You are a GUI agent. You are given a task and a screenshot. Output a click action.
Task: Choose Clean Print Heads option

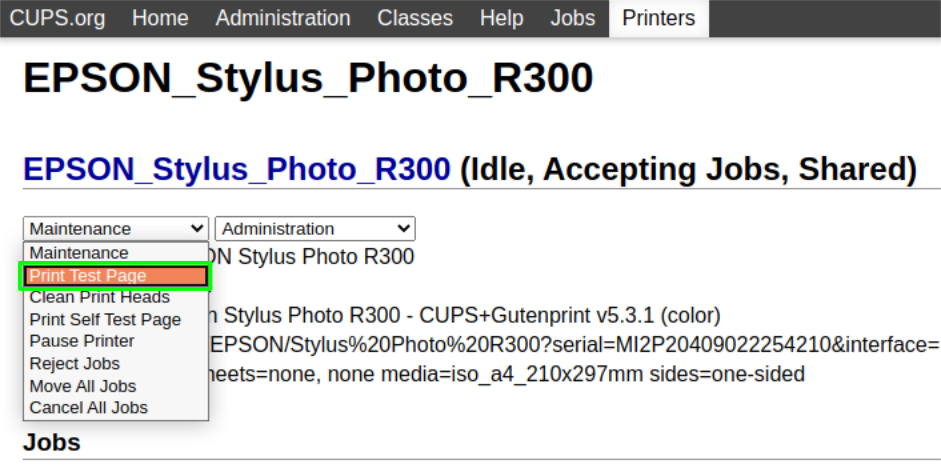(100, 297)
